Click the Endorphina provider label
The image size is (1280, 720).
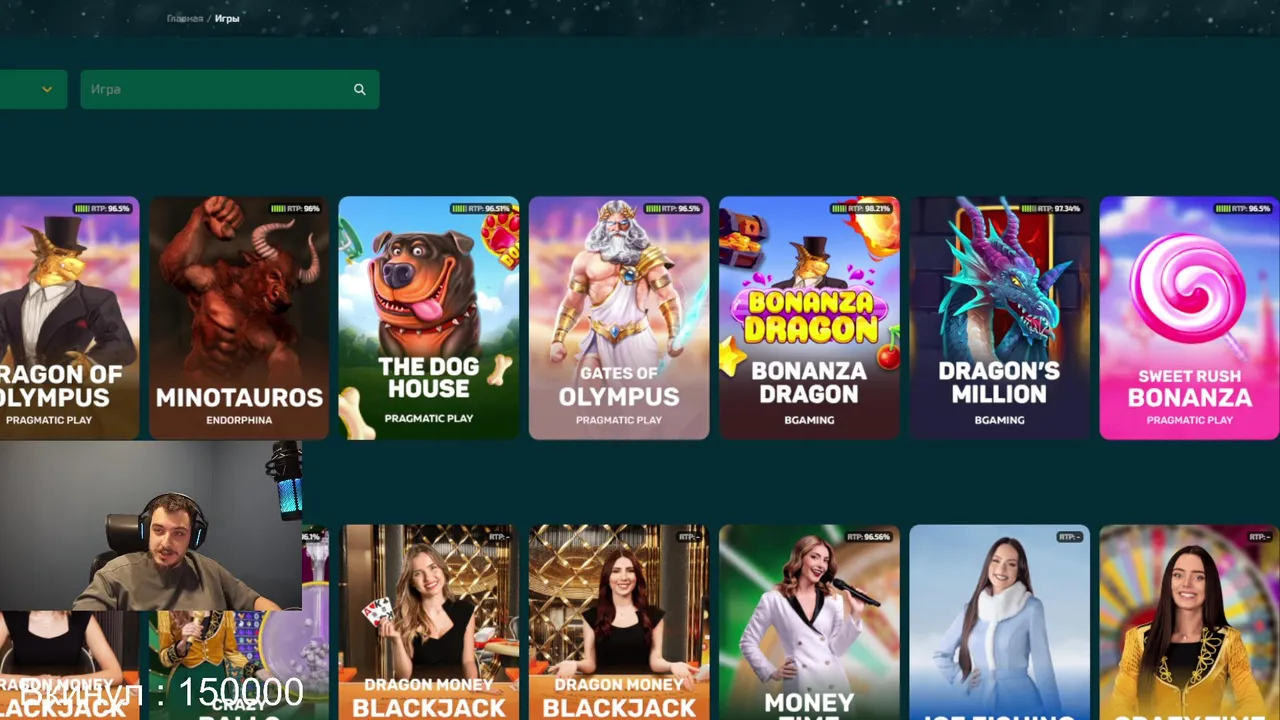[239, 420]
